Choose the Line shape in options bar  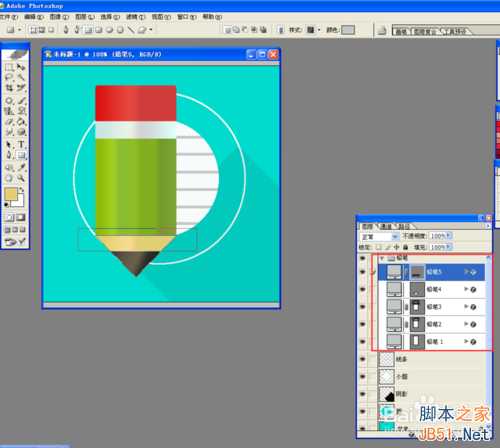pyautogui.click(x=131, y=30)
